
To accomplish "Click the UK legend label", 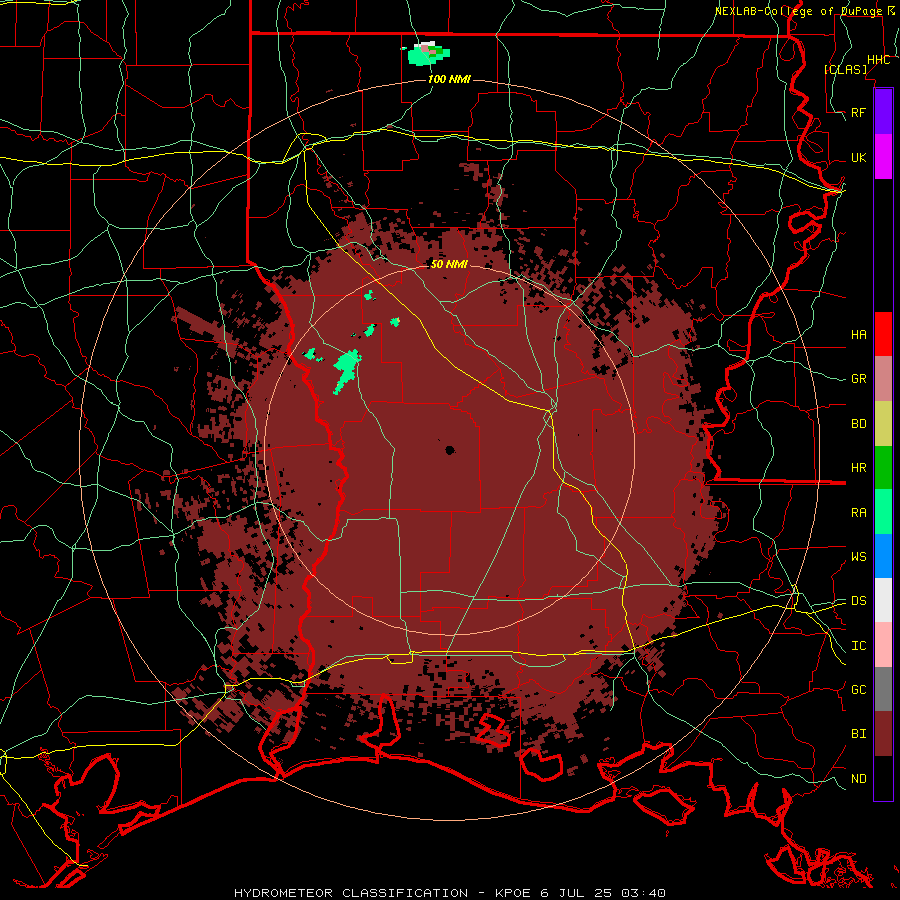I will (x=858, y=157).
